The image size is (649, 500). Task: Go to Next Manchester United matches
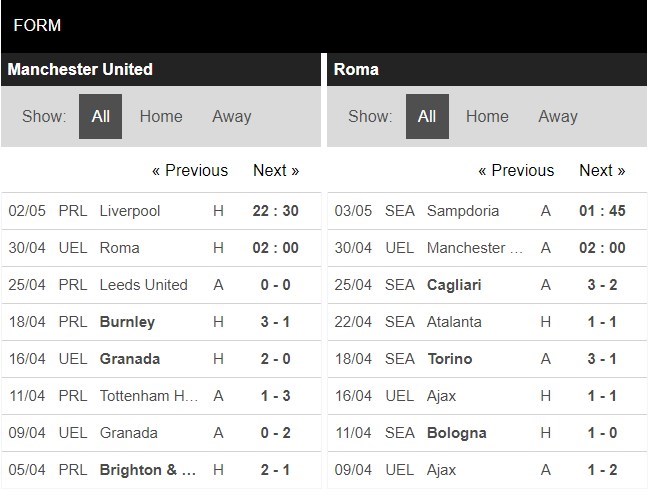click(276, 170)
